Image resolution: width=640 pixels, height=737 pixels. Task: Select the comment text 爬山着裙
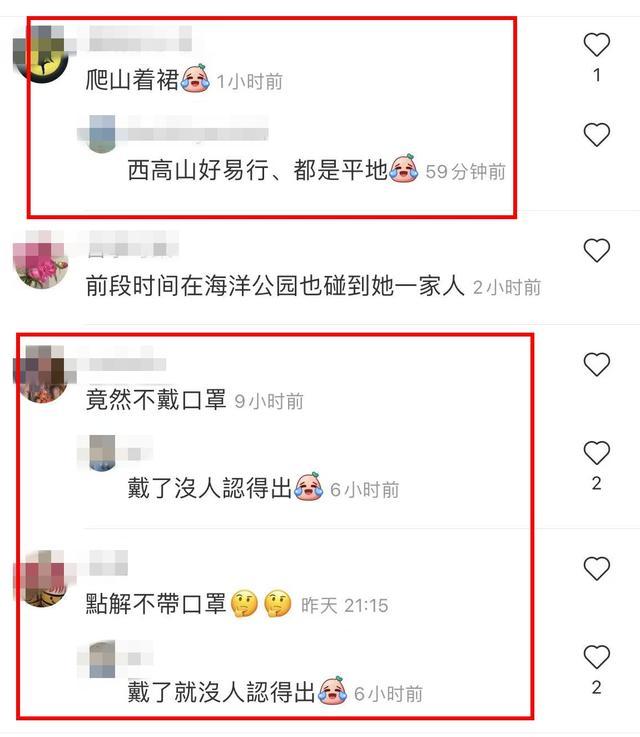click(133, 79)
